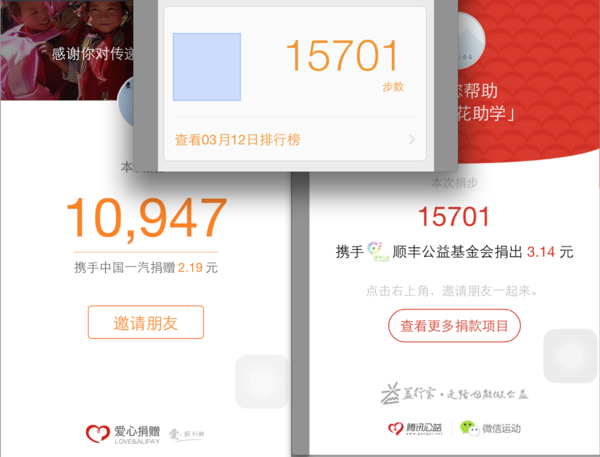Tap the AssistiveTouch button on left screen
This screenshot has width=600, height=457.
point(262,381)
